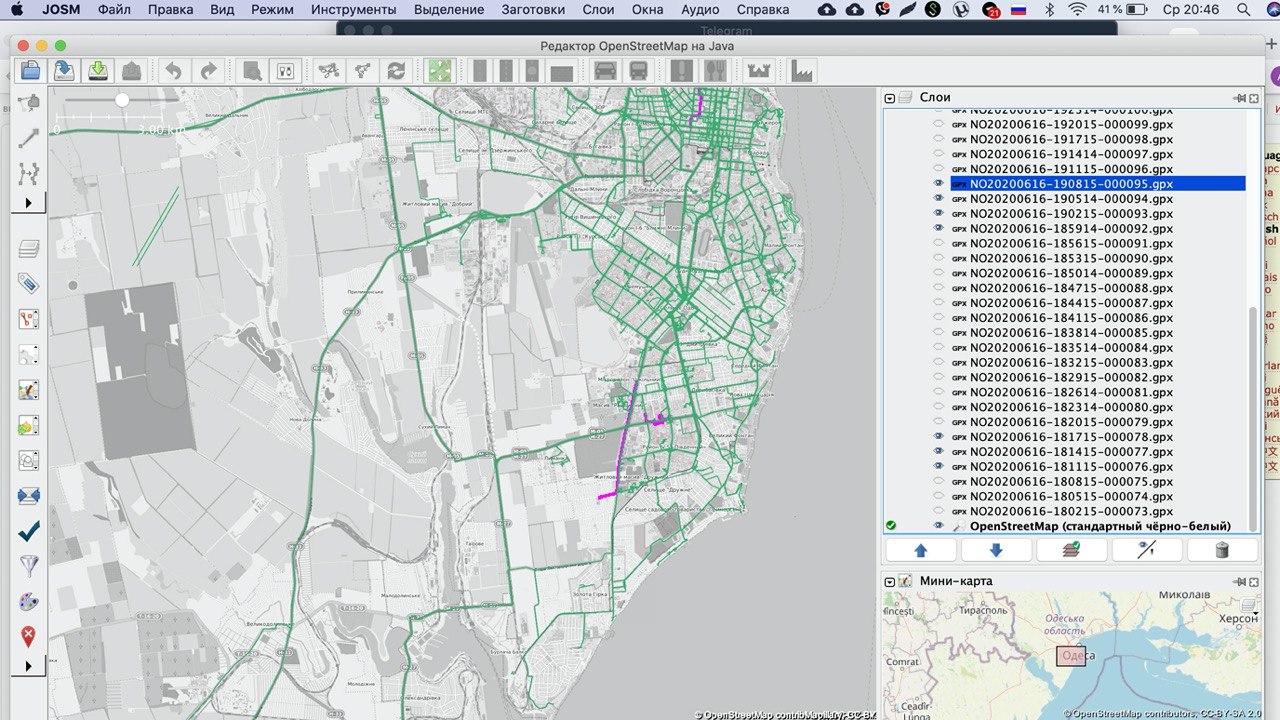Image resolution: width=1280 pixels, height=720 pixels.
Task: Move selected layer up with blue arrow
Action: pos(921,550)
